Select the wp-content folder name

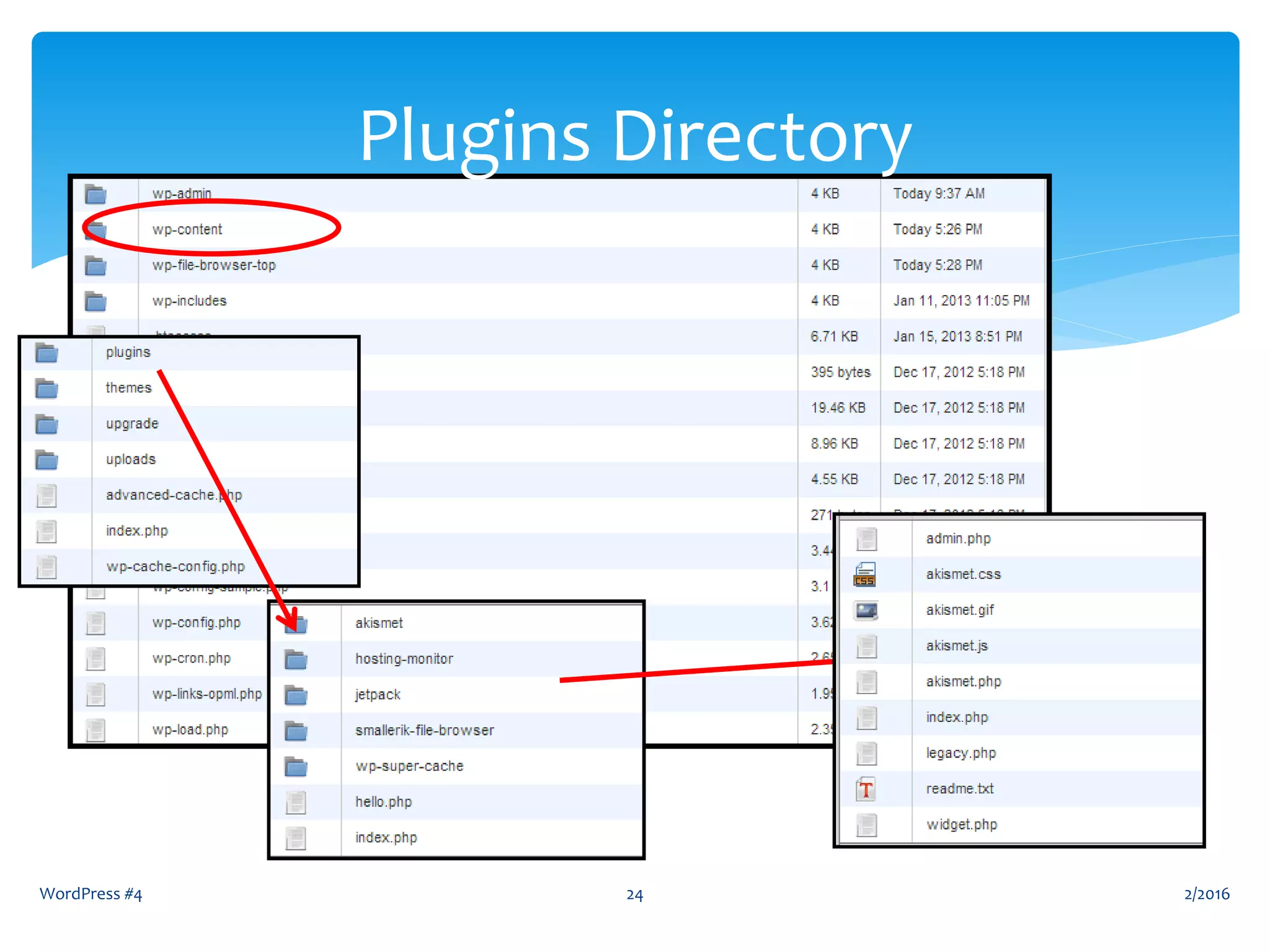[187, 229]
